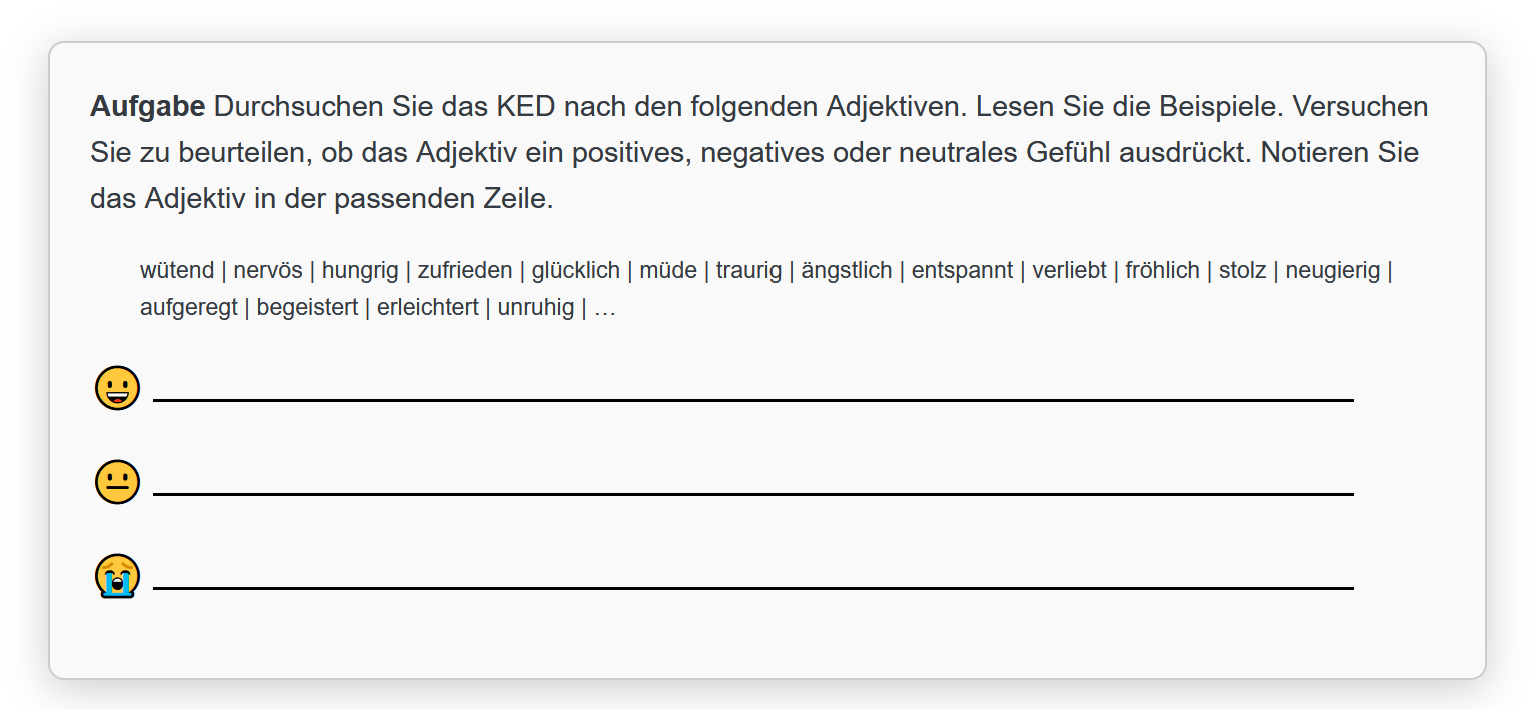Click on 'traurig' in the word list
This screenshot has width=1536, height=710.
749,270
